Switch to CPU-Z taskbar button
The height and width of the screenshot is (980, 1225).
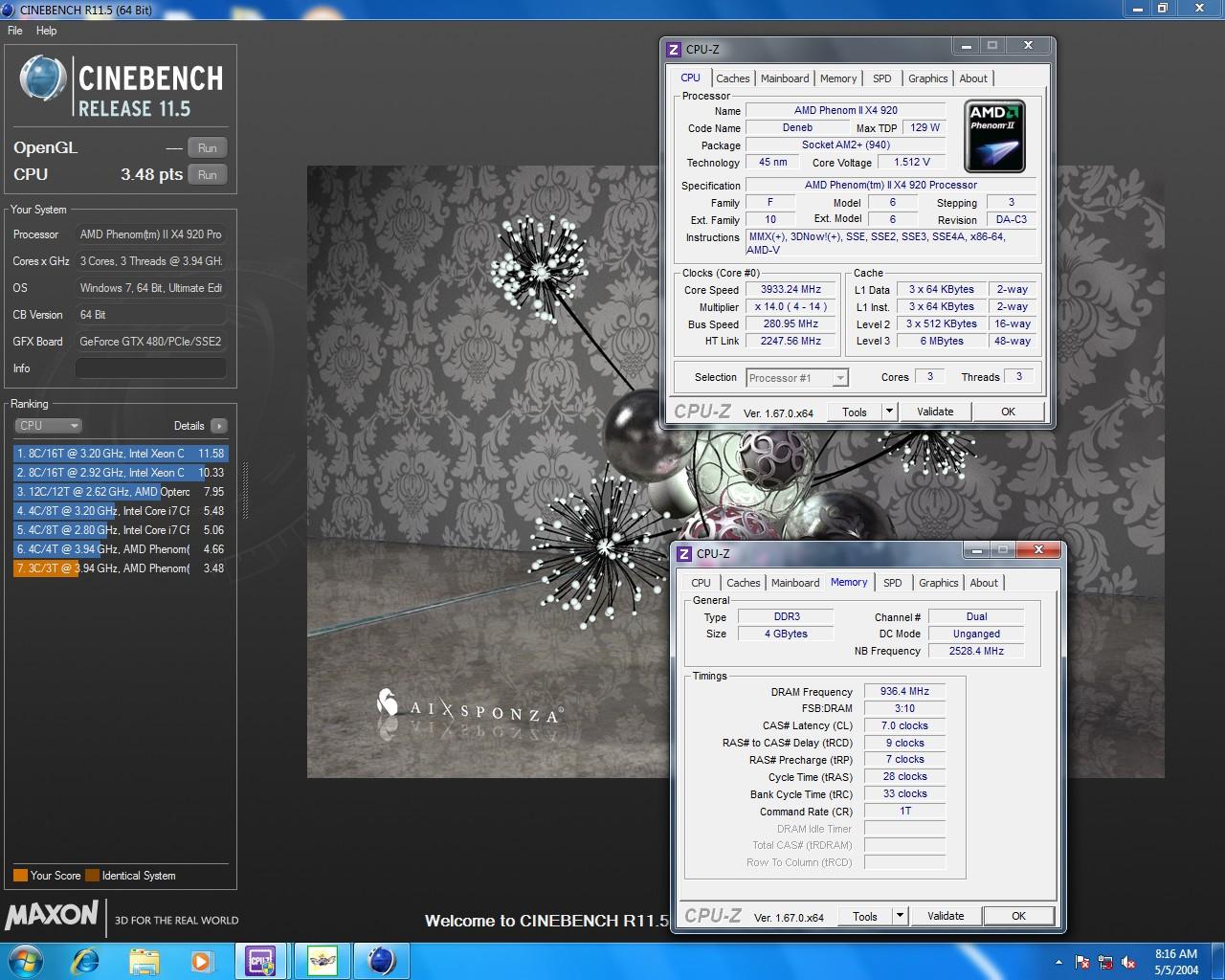click(261, 961)
